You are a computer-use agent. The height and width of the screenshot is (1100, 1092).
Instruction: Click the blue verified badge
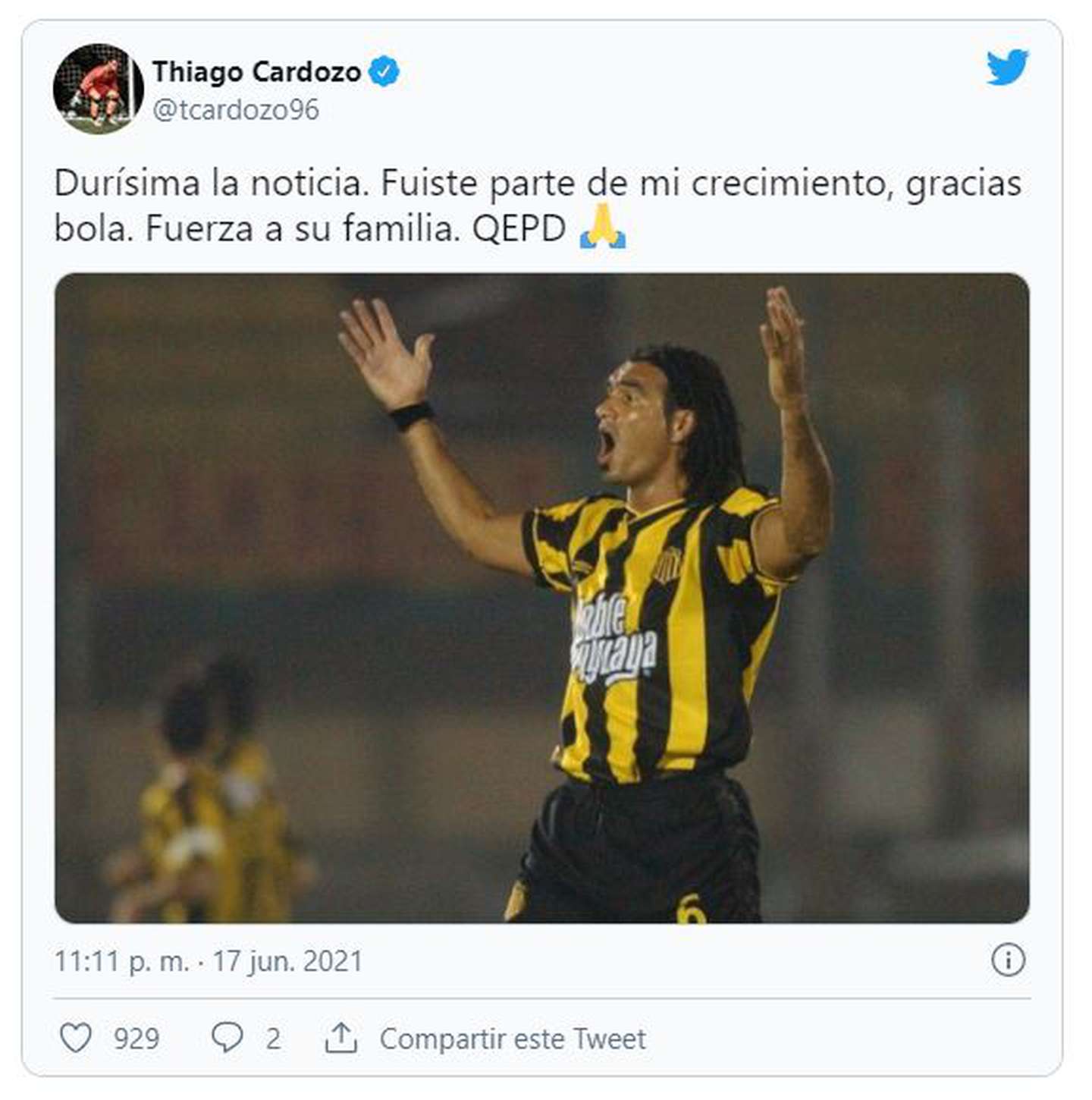pyautogui.click(x=384, y=71)
